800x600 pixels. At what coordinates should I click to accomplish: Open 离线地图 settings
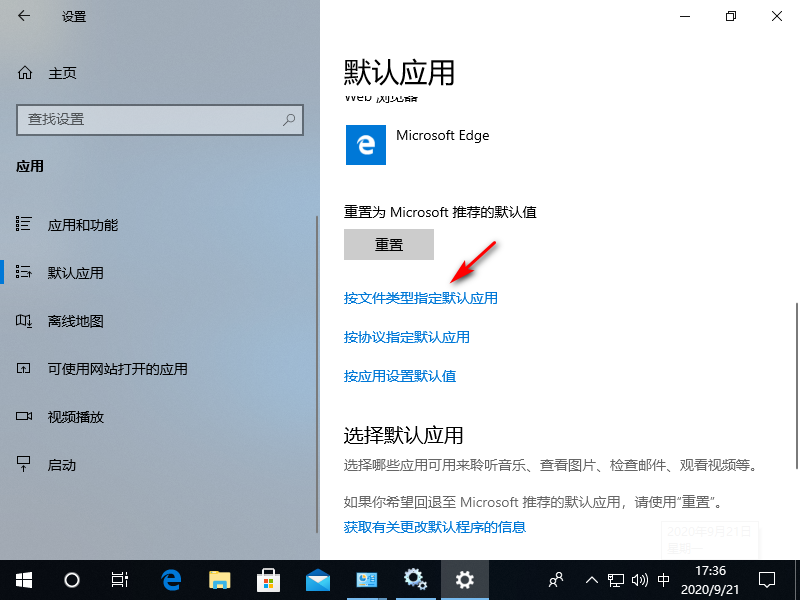pyautogui.click(x=75, y=321)
